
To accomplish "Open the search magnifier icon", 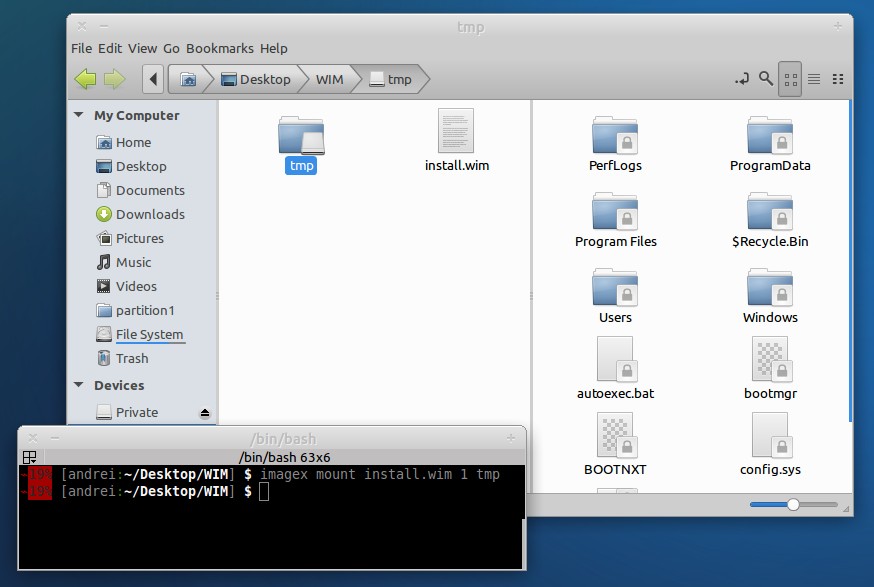I will click(766, 79).
